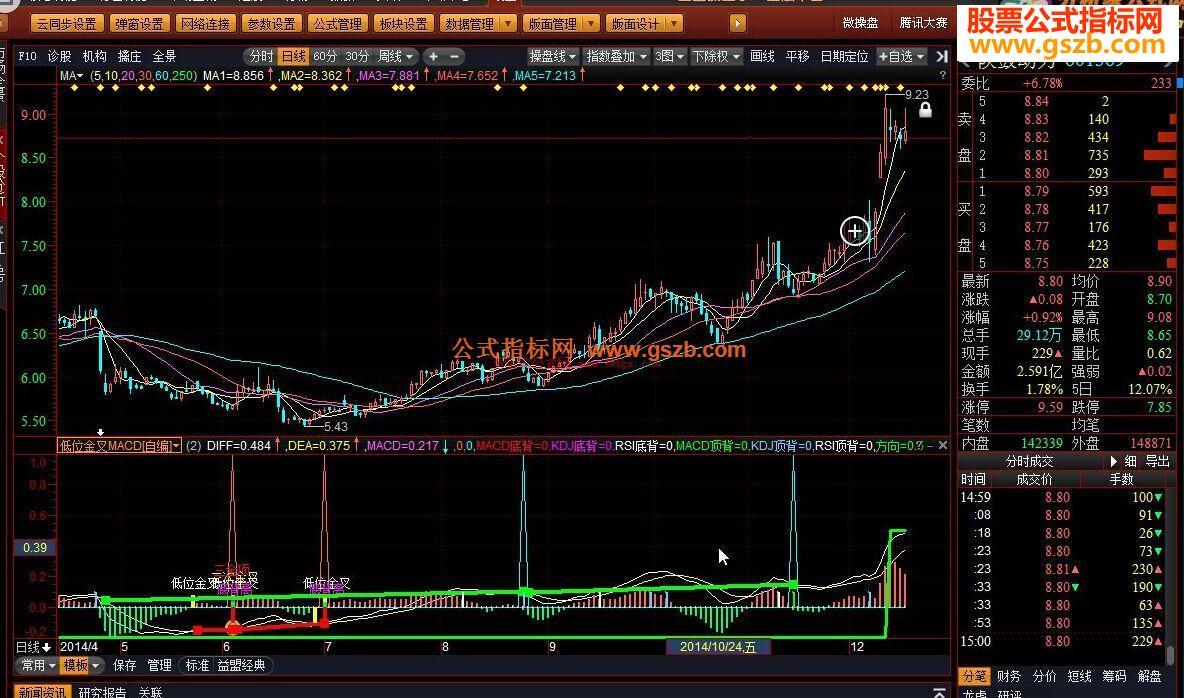
Task: Click the circled plus crosshair on chart
Action: (x=855, y=231)
